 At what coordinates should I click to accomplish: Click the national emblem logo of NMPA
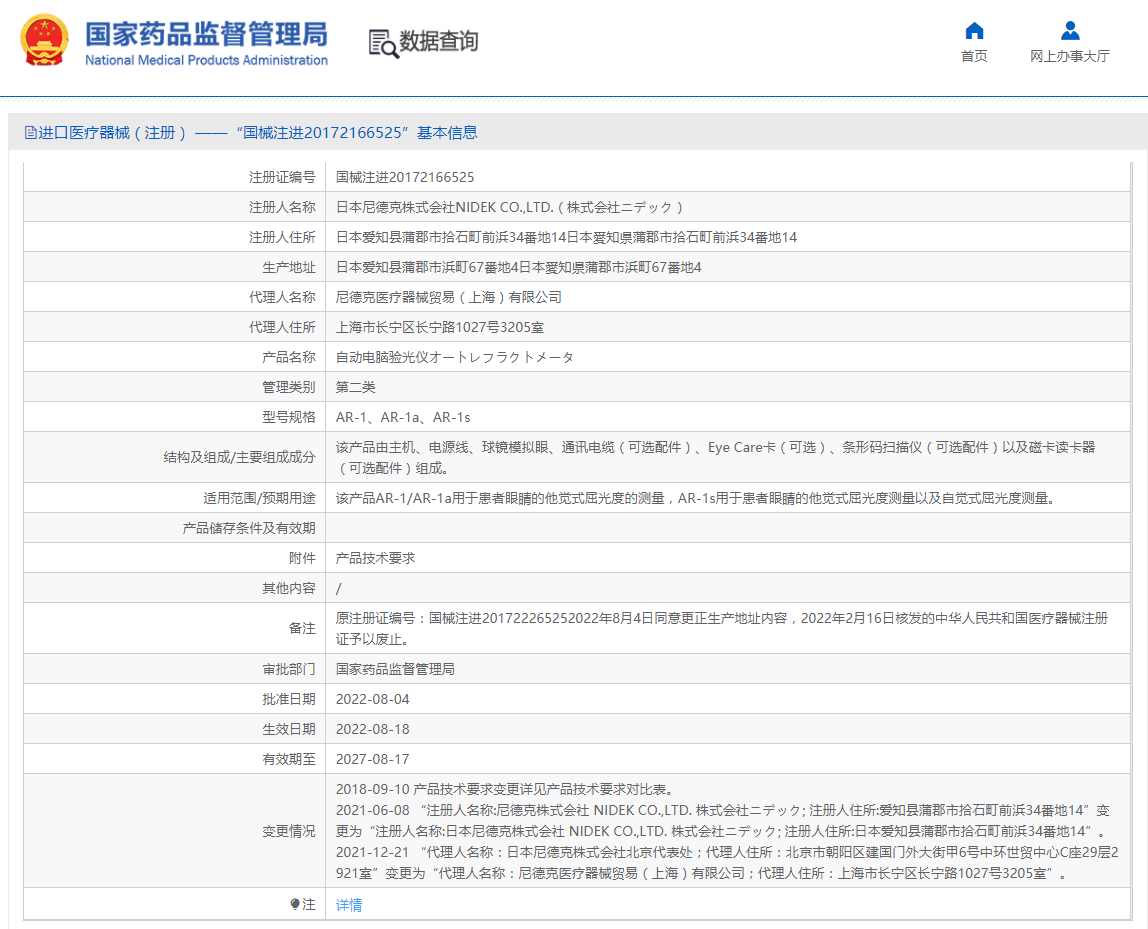(x=44, y=41)
